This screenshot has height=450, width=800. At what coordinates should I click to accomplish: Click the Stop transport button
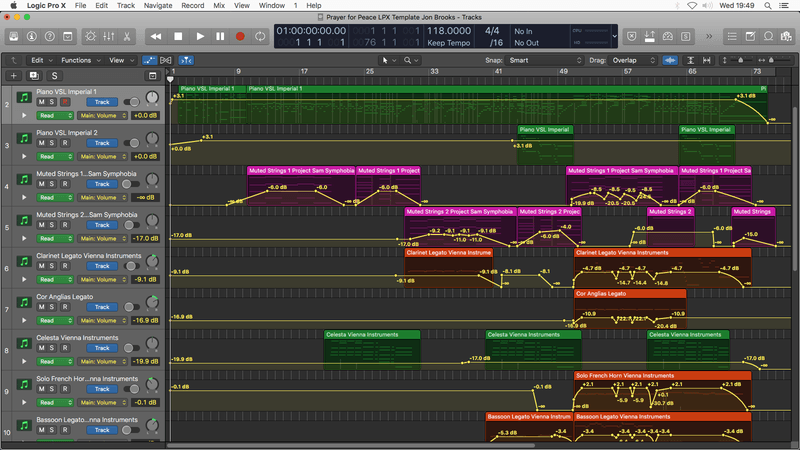pyautogui.click(x=178, y=36)
